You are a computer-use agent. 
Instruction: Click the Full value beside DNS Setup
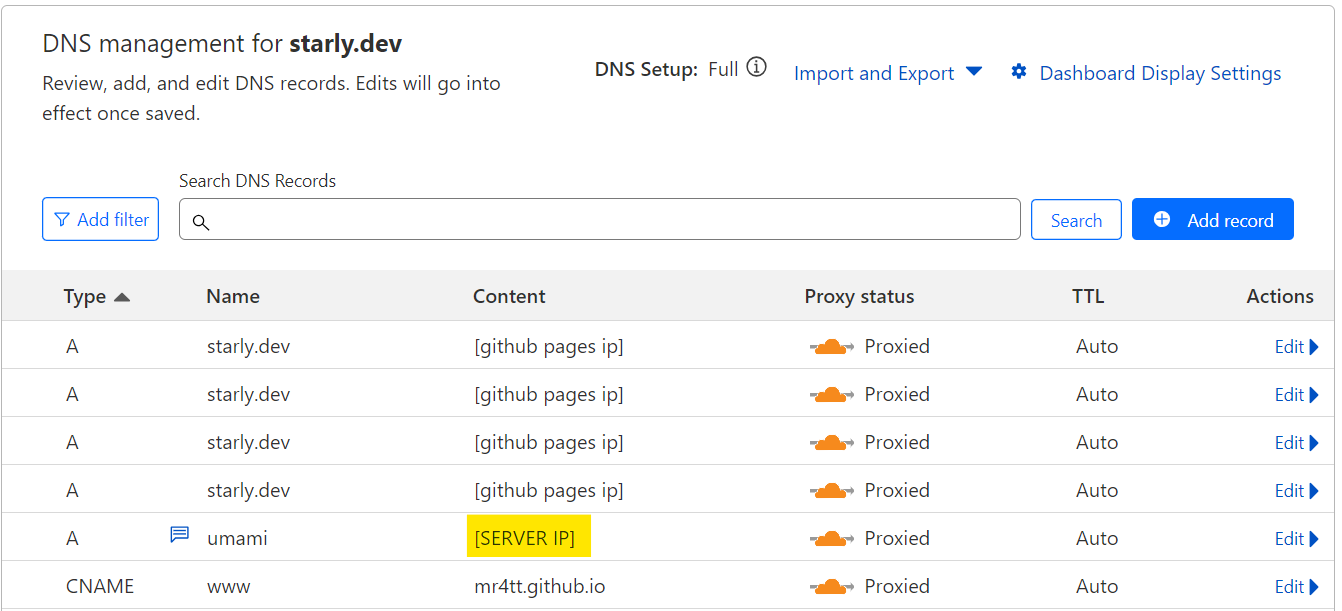click(723, 69)
